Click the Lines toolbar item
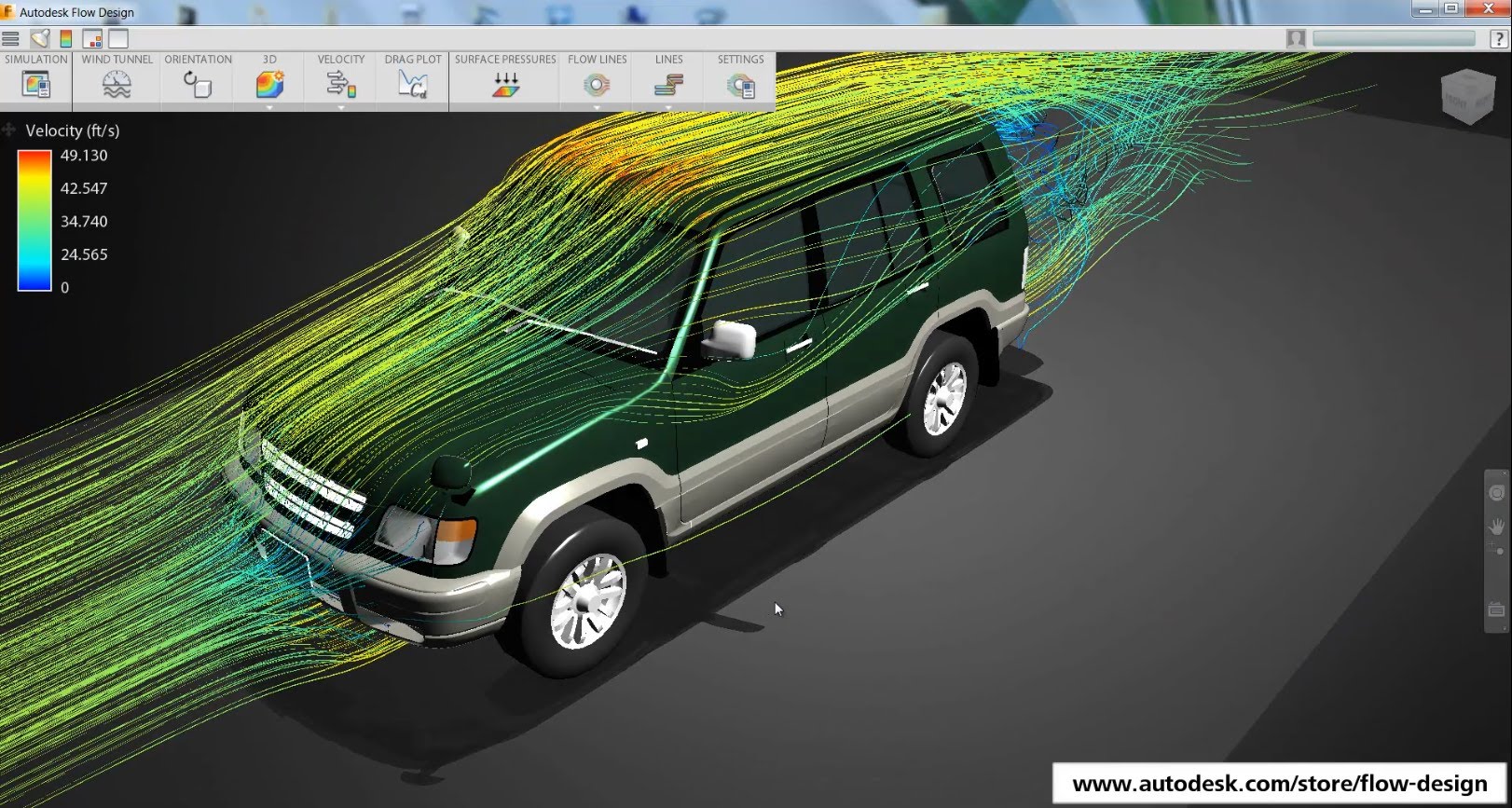1512x808 pixels. click(x=668, y=86)
